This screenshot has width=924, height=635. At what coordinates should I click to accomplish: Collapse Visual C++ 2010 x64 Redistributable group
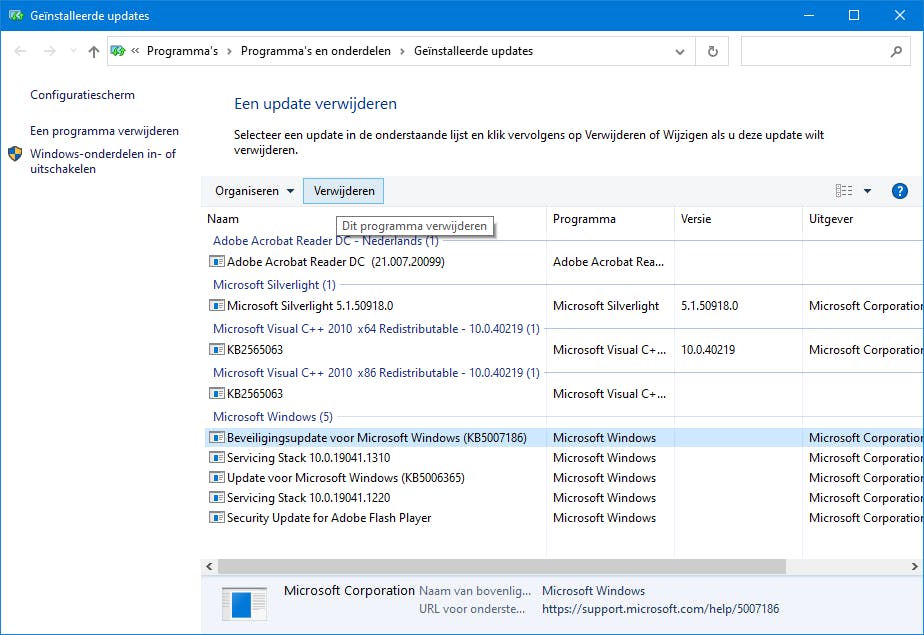coord(376,329)
